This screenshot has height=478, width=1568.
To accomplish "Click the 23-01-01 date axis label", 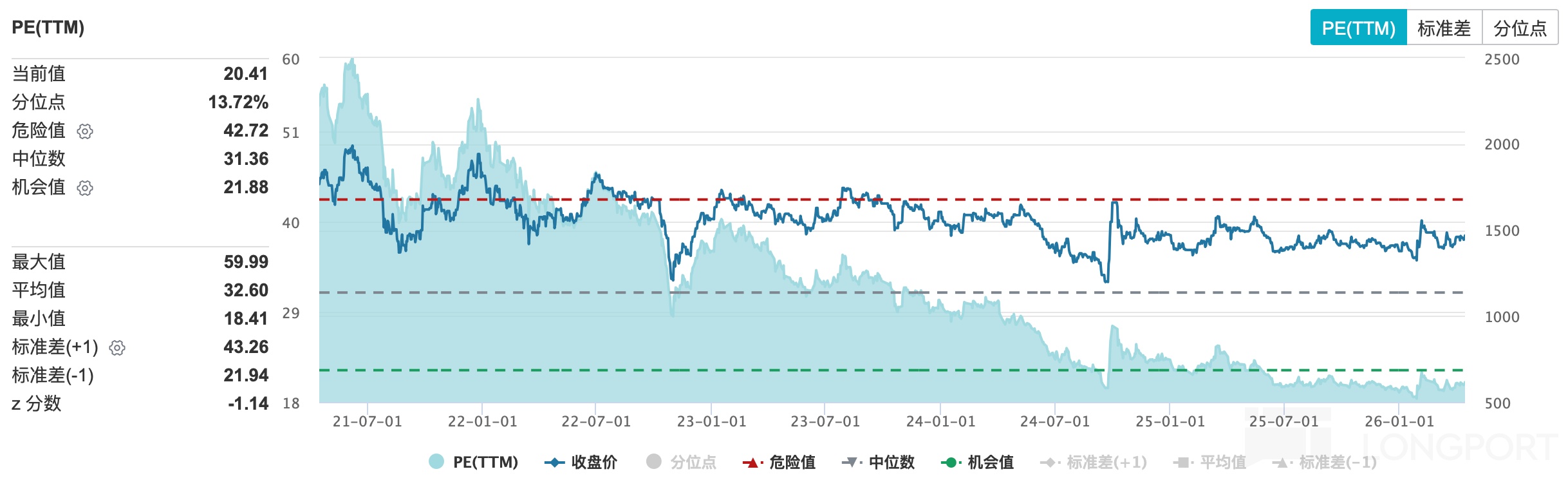I will click(x=711, y=421).
